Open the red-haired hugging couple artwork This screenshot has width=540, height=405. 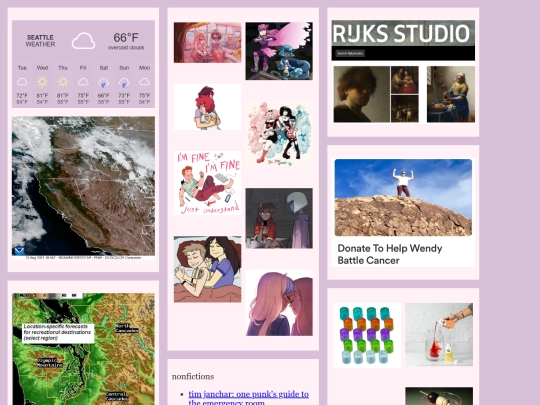tap(208, 107)
